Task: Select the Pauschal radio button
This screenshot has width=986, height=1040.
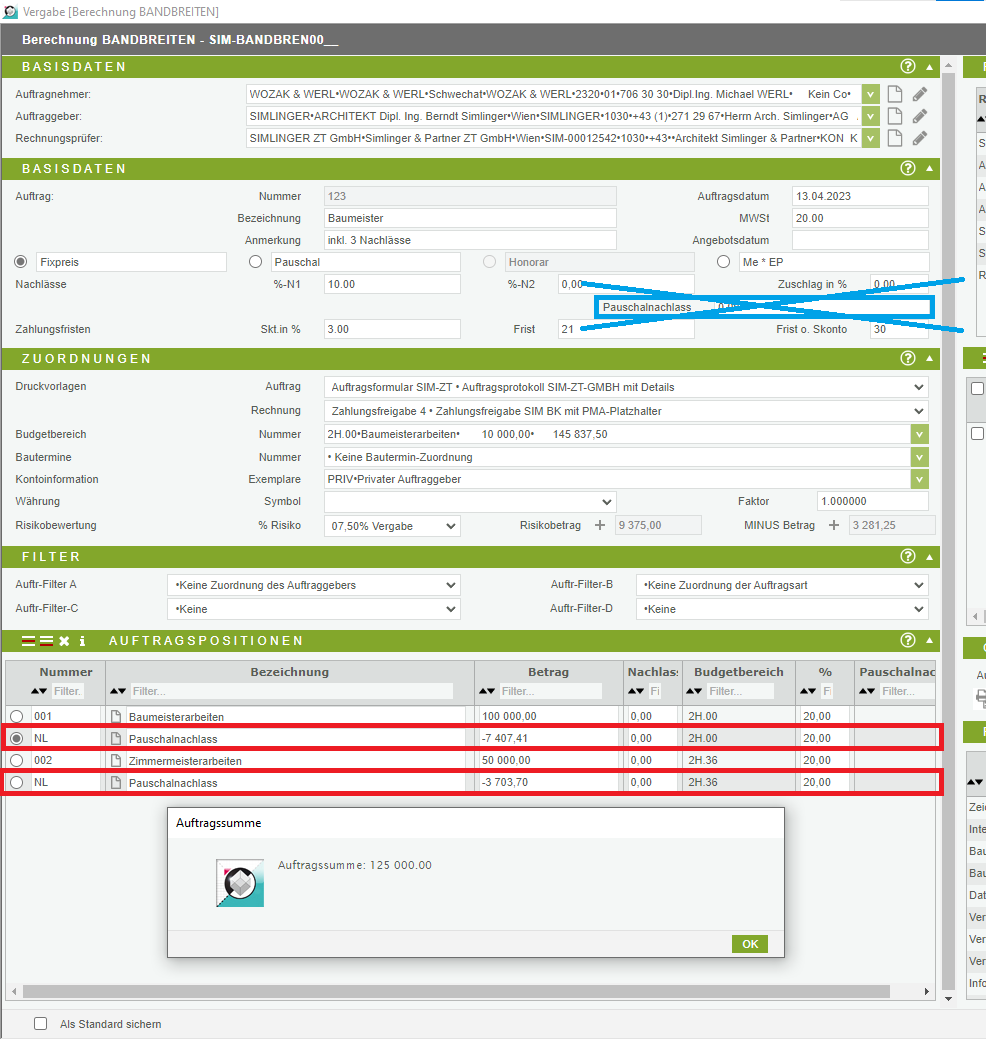Action: (255, 262)
